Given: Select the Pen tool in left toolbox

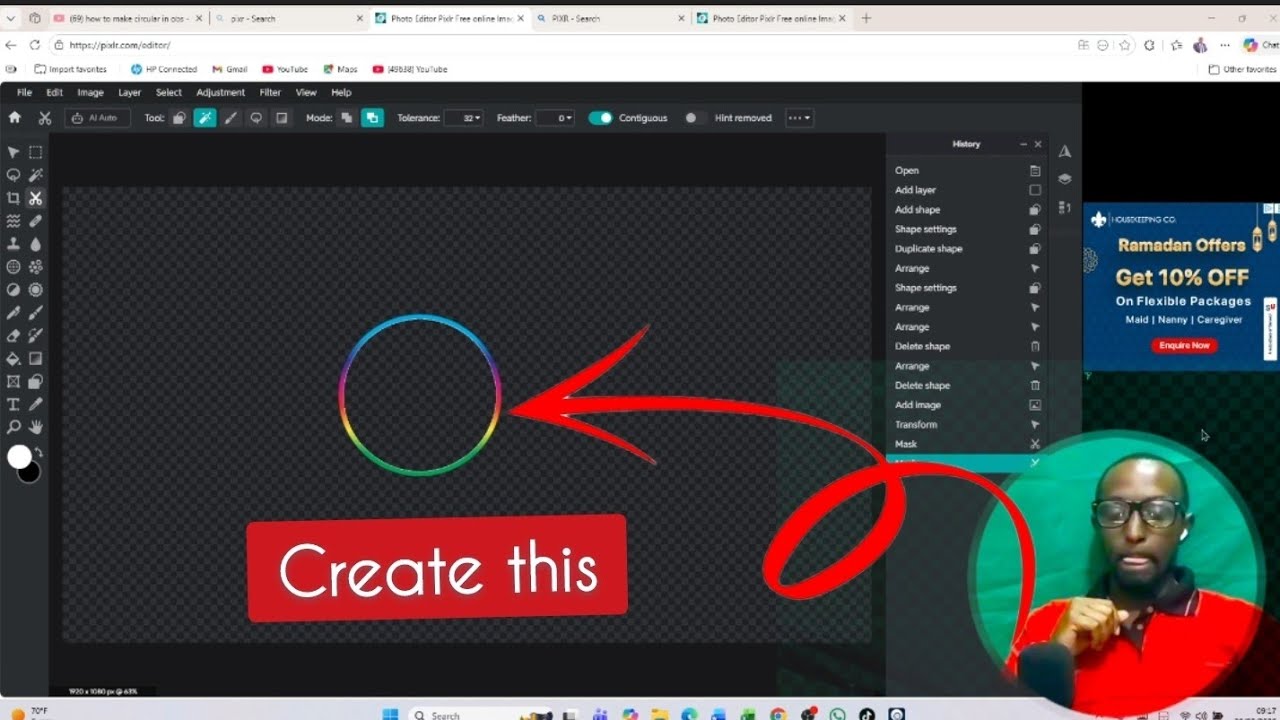Looking at the screenshot, I should tap(13, 313).
